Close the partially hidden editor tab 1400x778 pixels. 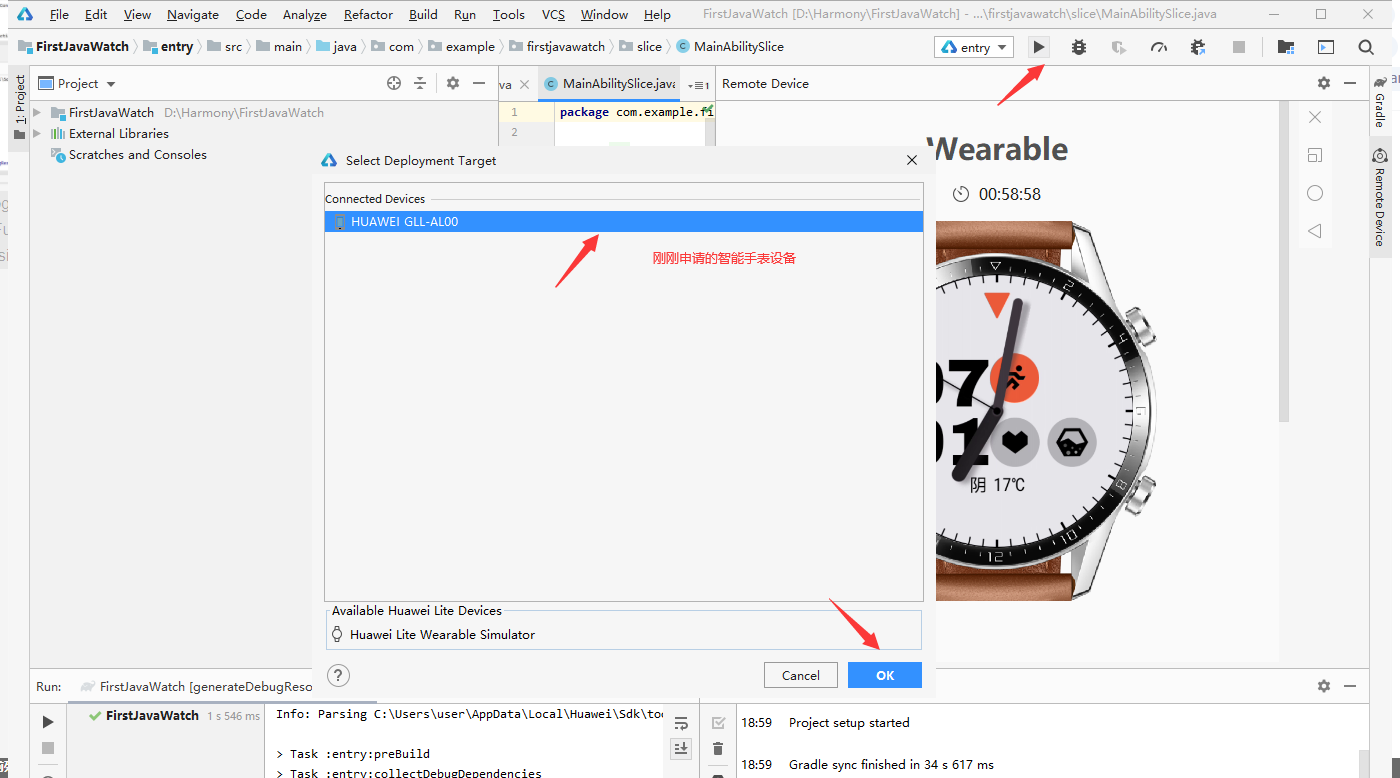[524, 85]
